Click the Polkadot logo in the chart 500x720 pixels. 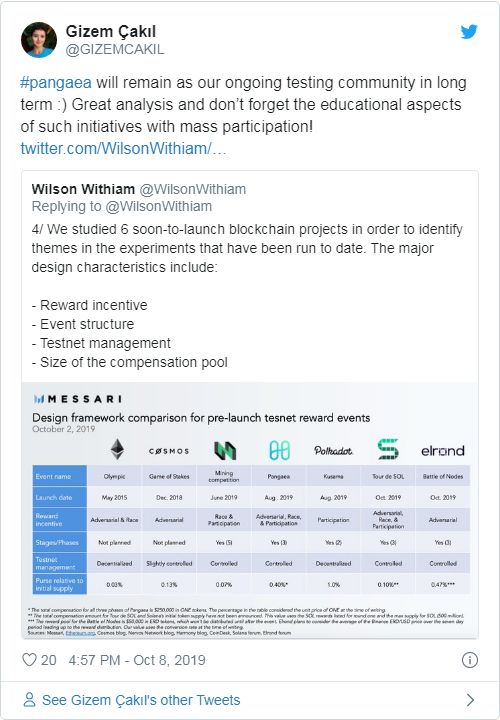(333, 450)
